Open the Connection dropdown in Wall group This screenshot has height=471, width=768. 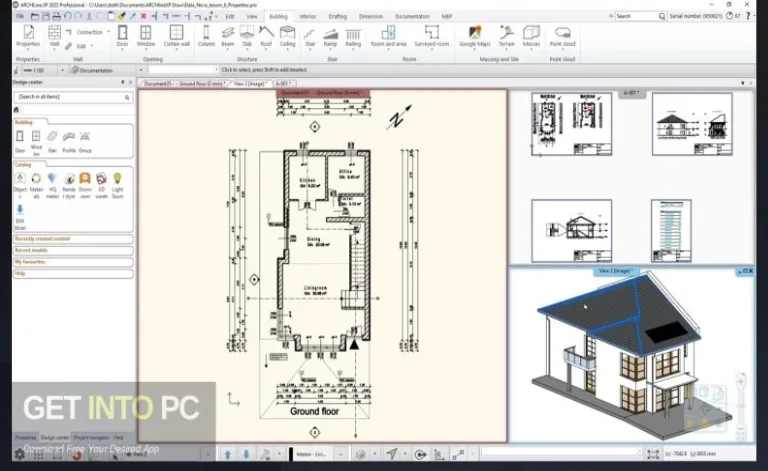pyautogui.click(x=92, y=32)
